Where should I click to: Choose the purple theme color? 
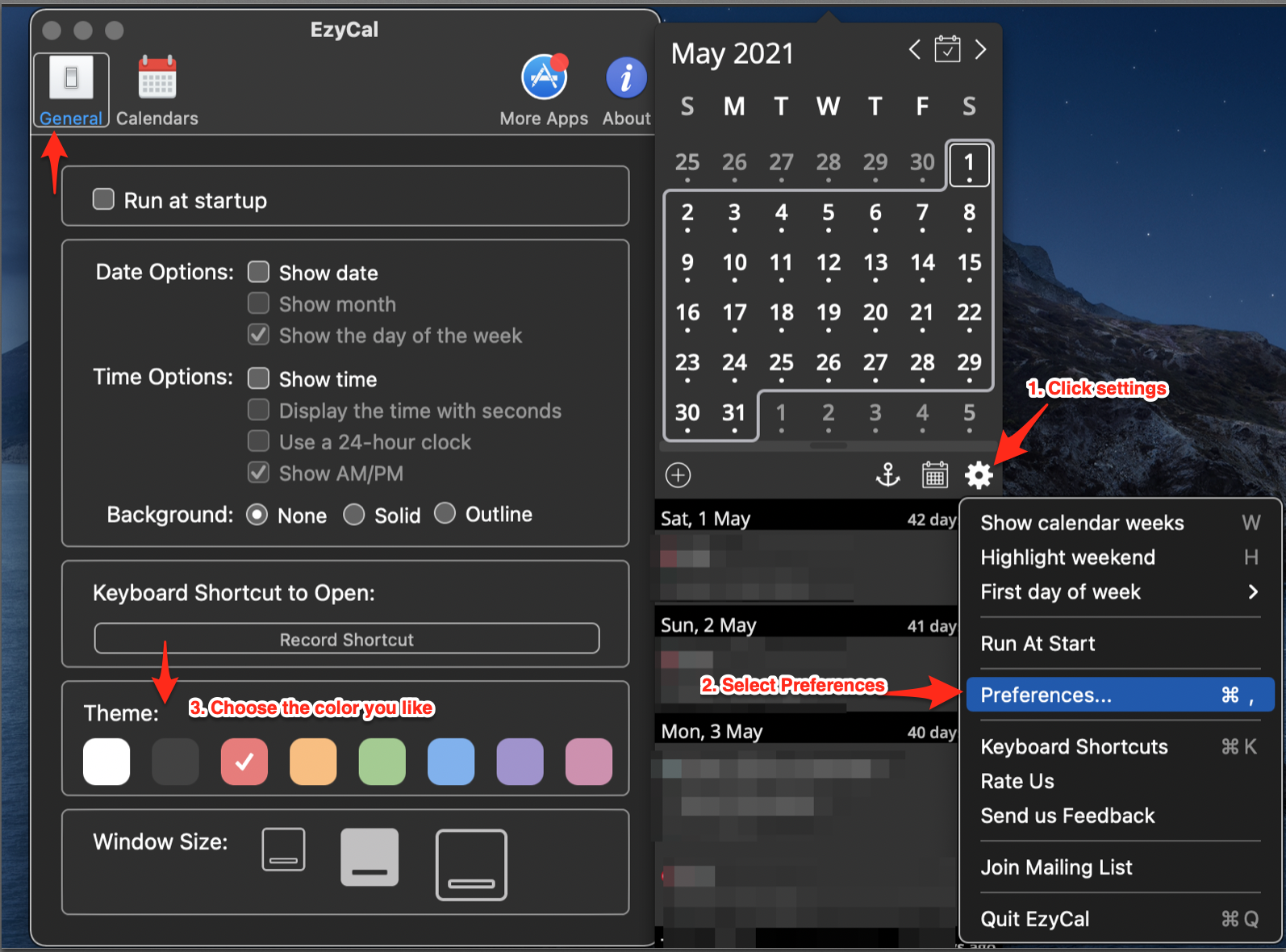520,762
